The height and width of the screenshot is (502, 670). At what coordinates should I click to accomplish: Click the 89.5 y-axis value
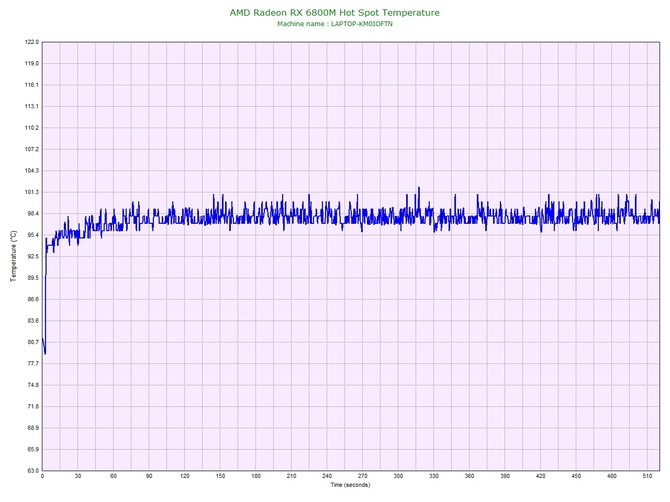33,278
